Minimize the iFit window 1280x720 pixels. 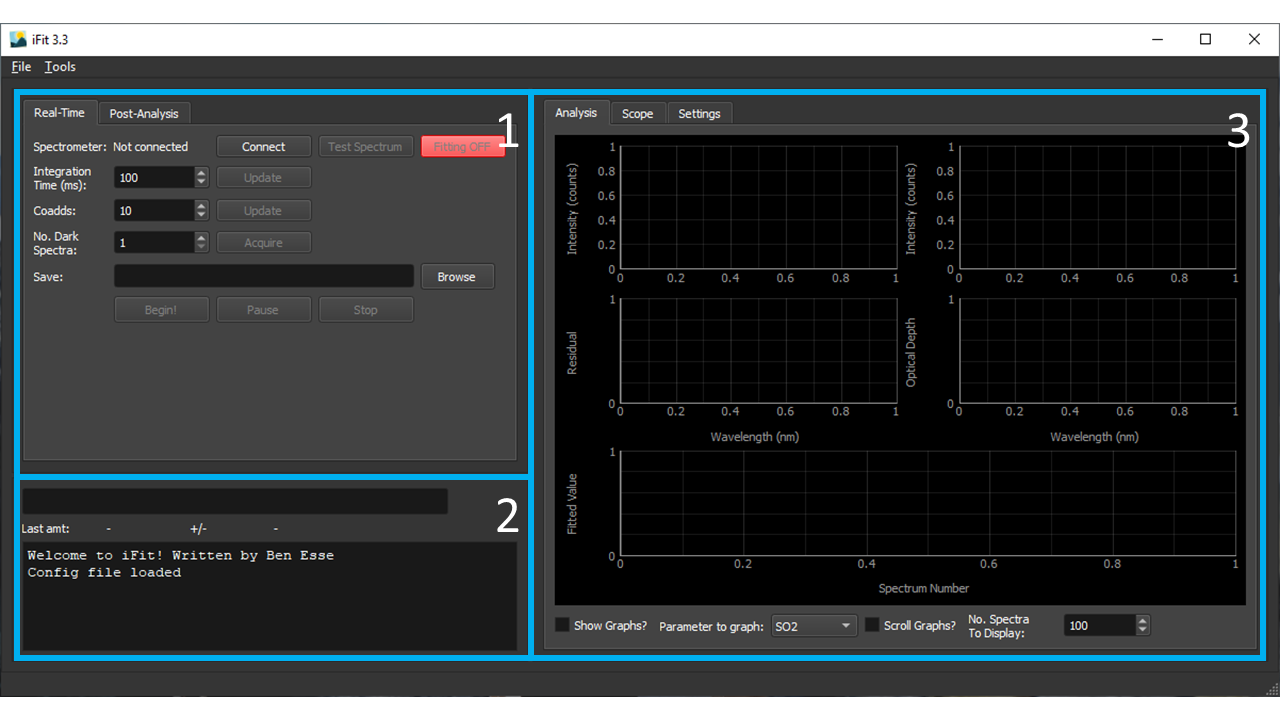pos(1158,40)
